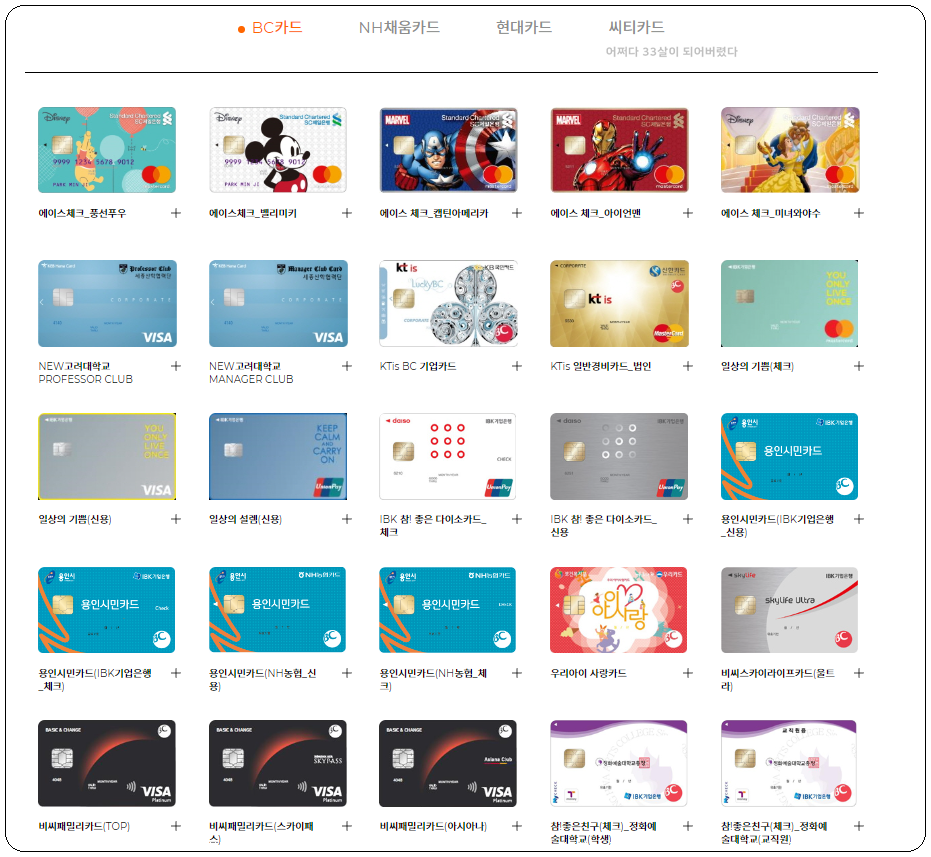Switch to the NH채움카드 tab
The image size is (931, 857).
click(x=399, y=27)
